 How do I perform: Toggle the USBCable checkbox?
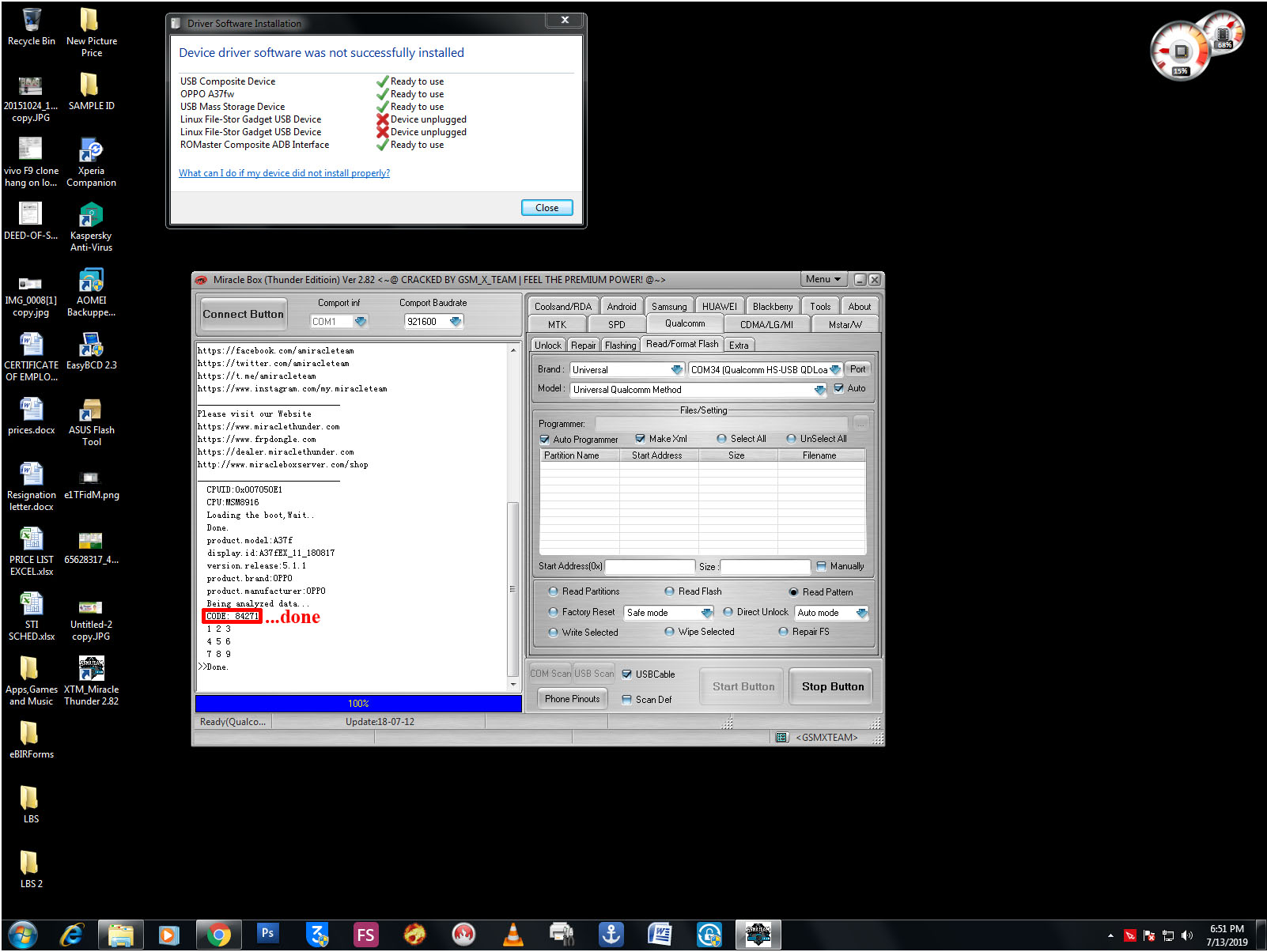[626, 674]
